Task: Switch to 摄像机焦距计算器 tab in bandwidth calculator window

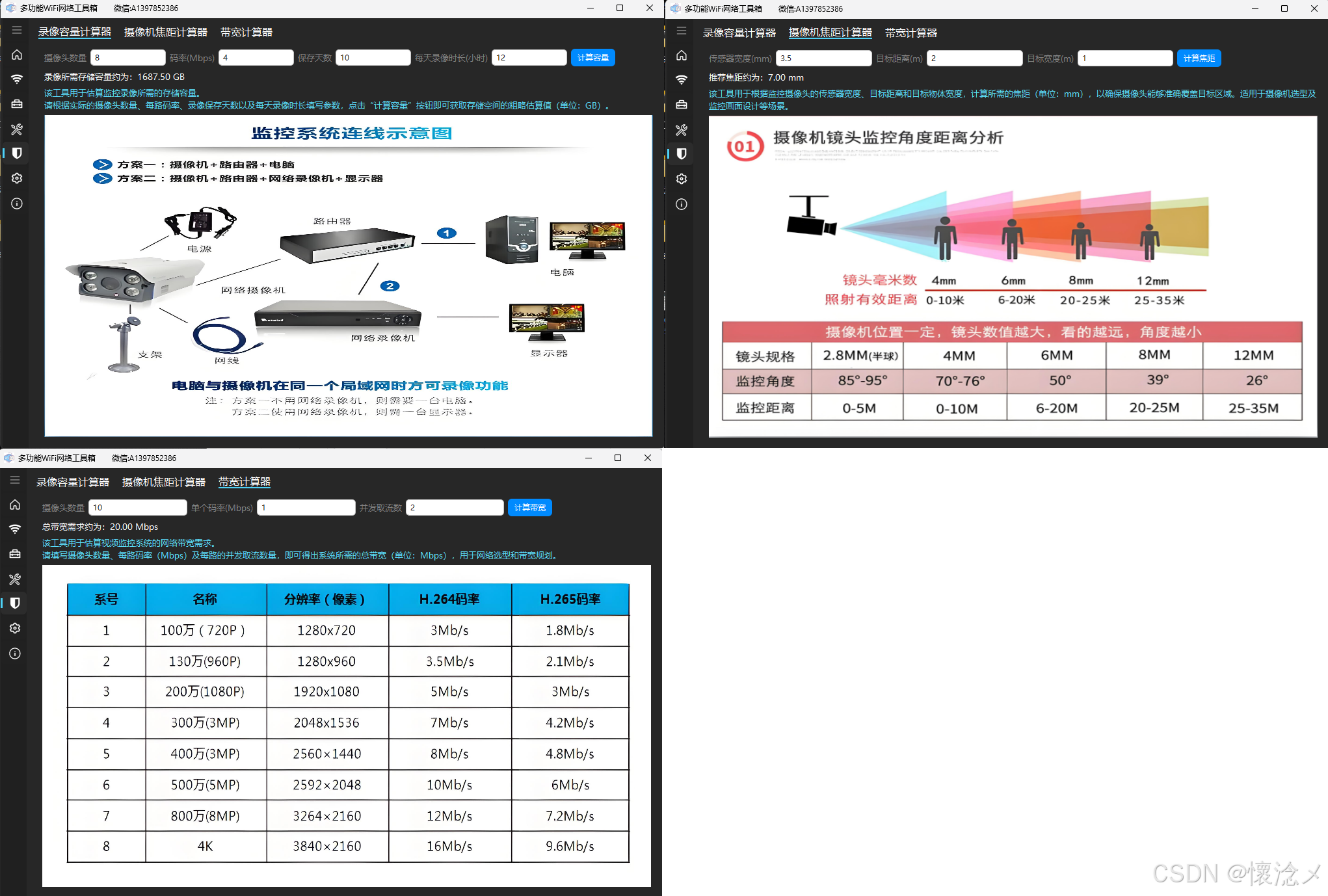Action: point(164,482)
